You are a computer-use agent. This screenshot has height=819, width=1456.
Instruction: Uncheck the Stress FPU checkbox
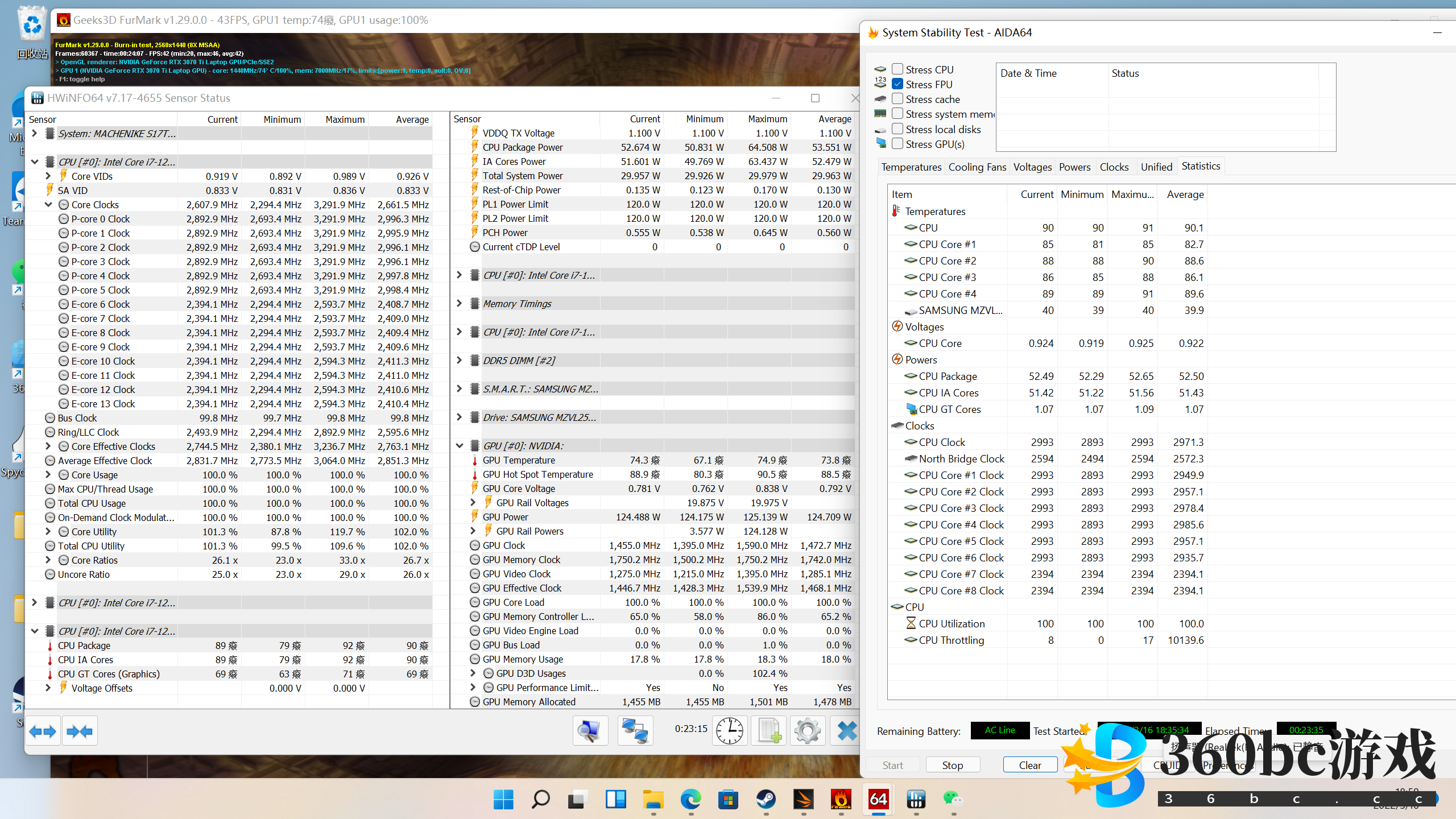click(x=897, y=84)
